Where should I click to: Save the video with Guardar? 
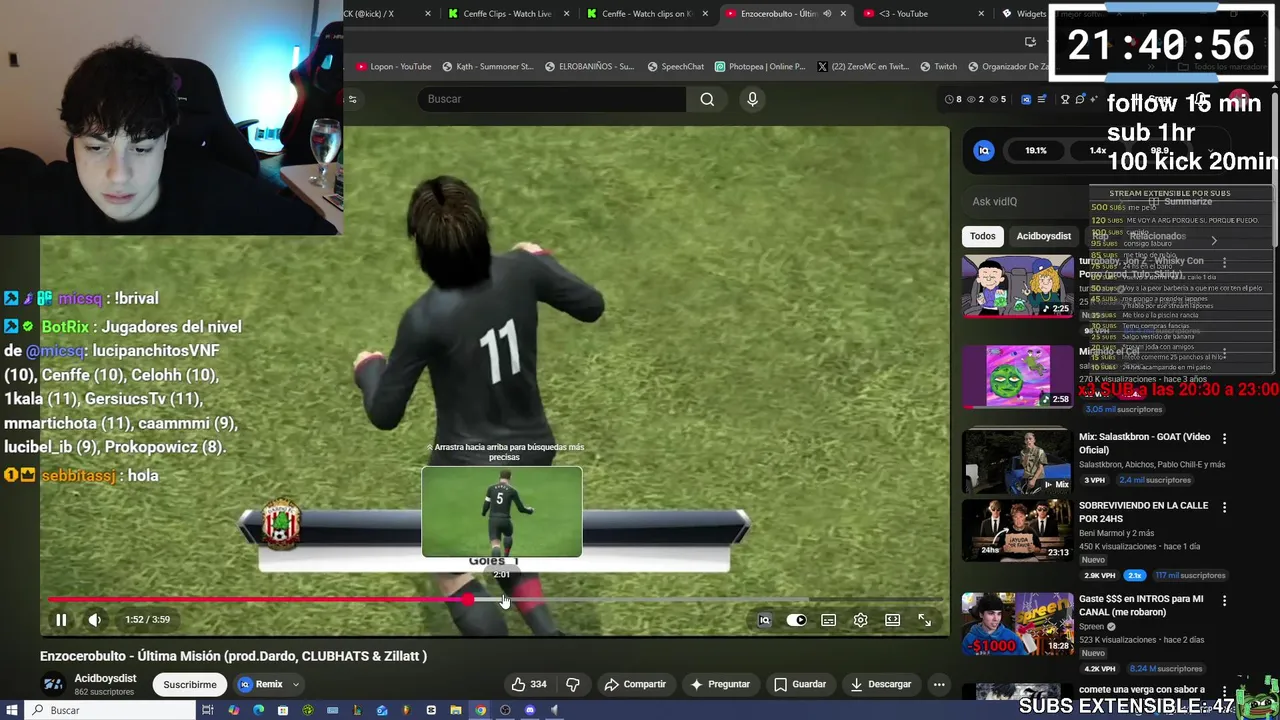tap(800, 684)
